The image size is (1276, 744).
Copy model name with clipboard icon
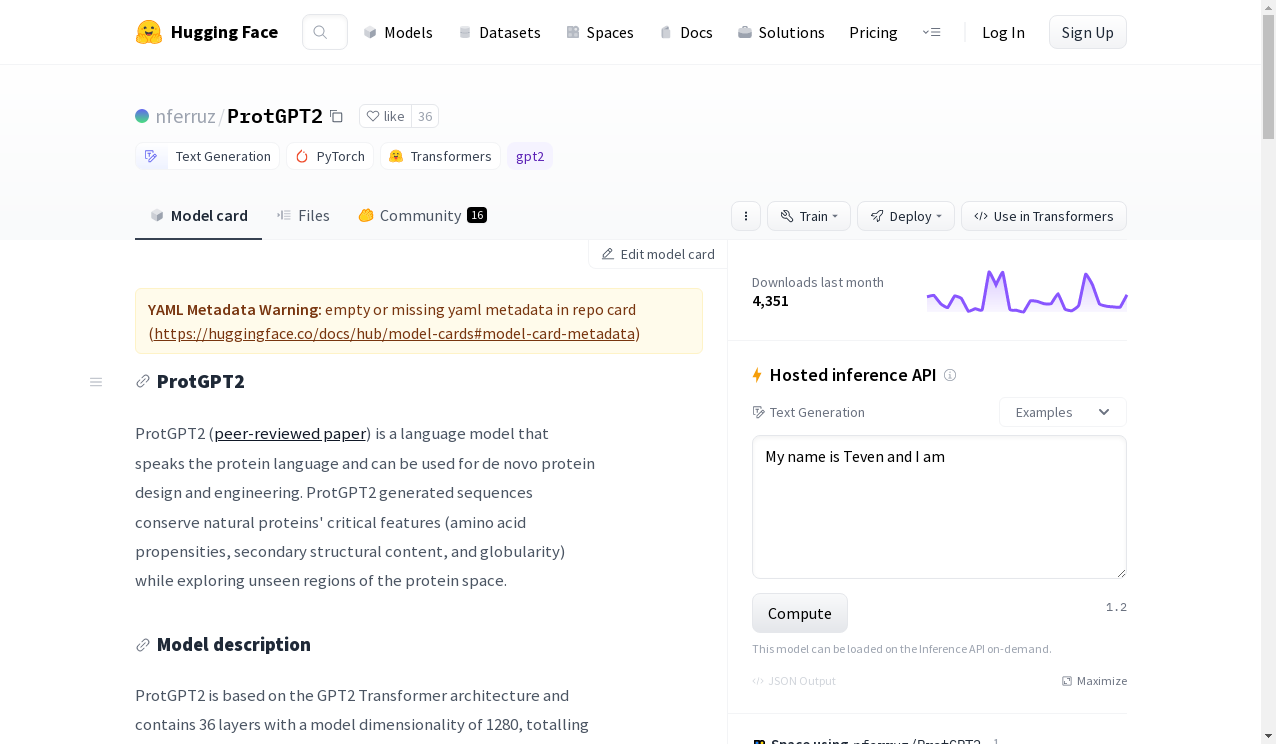pos(336,116)
